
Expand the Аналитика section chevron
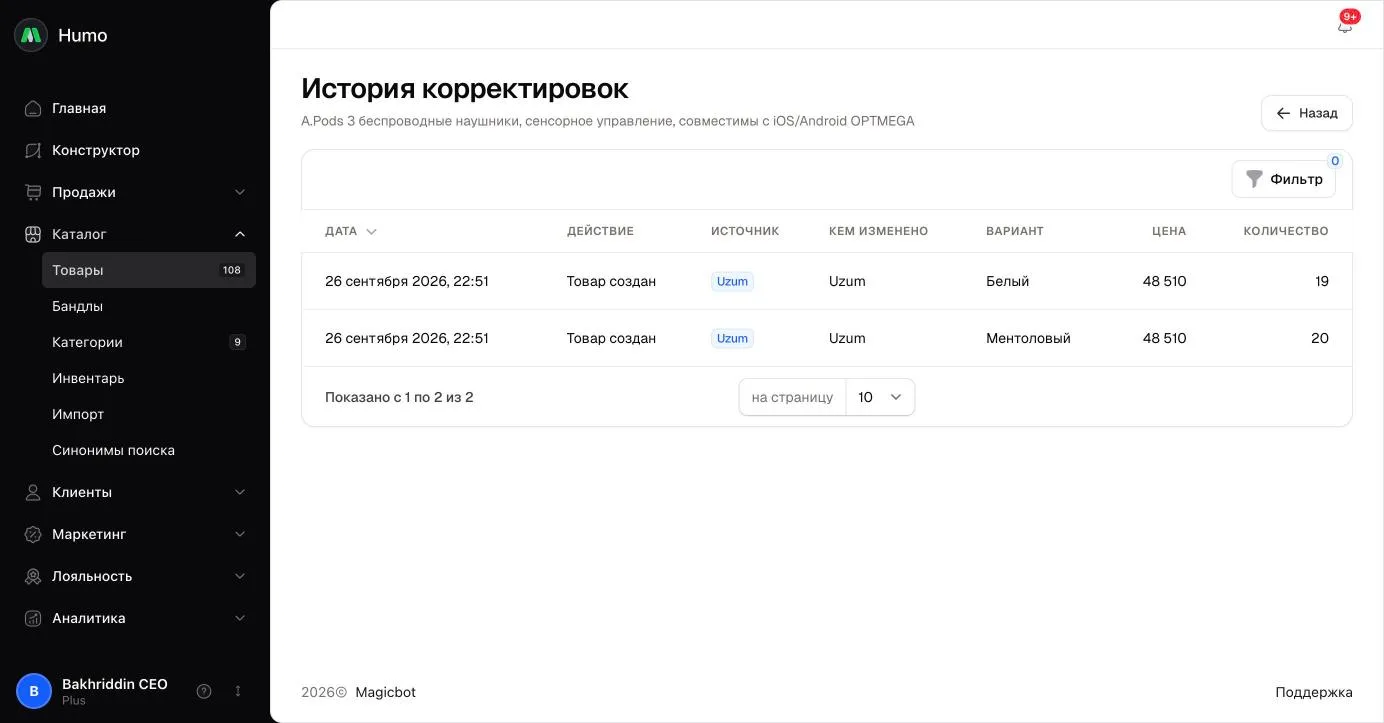pyautogui.click(x=240, y=618)
